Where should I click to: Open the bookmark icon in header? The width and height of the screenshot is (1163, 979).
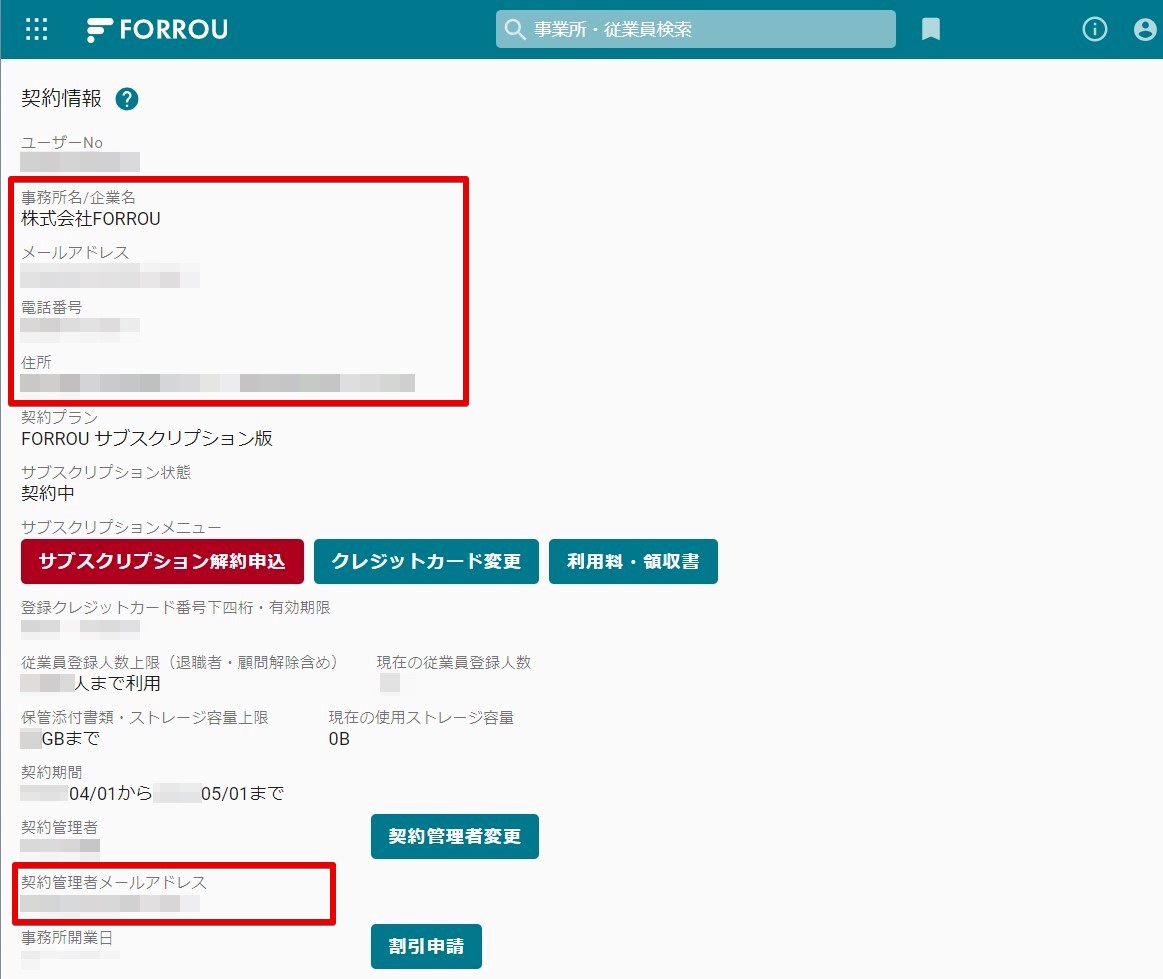930,30
